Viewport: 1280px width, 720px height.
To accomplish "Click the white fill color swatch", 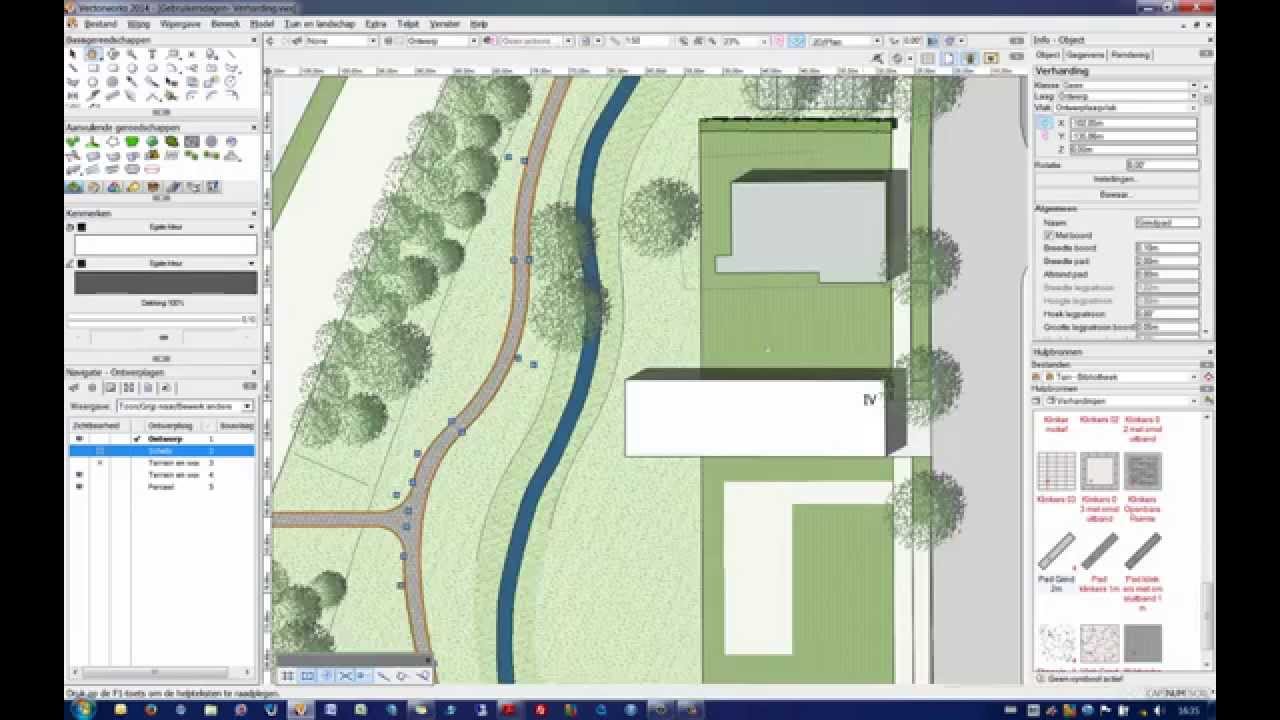I will [166, 245].
